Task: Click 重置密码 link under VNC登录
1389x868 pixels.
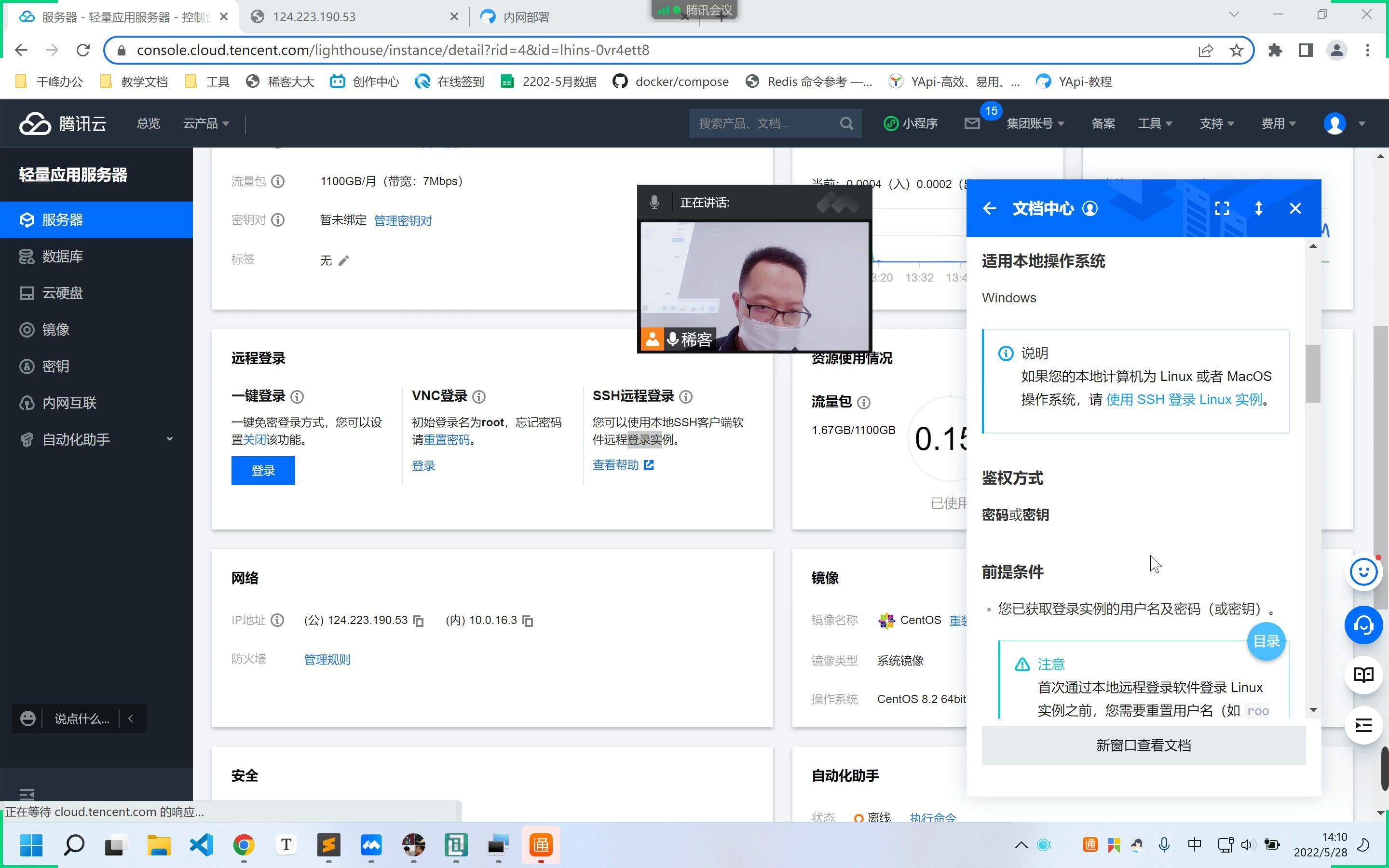Action: (x=446, y=440)
